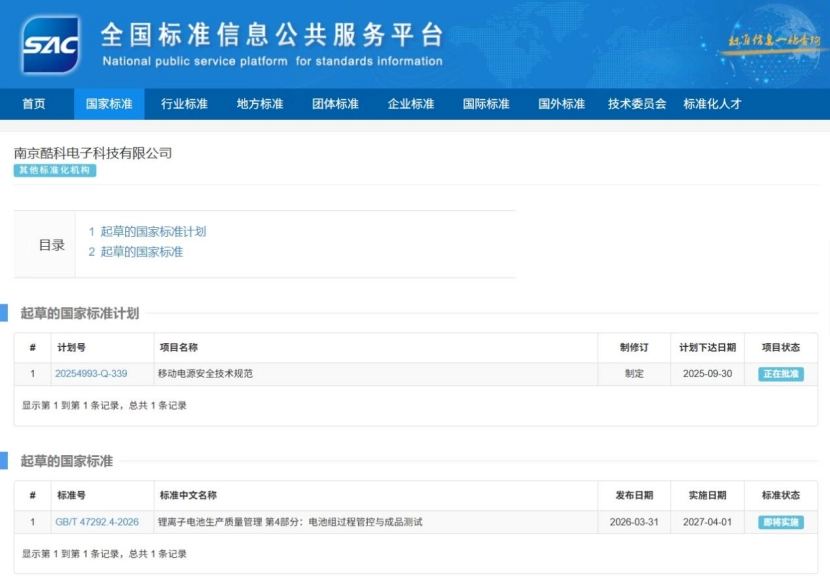
Task: Select the 国家标准 navigation tab
Action: click(x=111, y=104)
